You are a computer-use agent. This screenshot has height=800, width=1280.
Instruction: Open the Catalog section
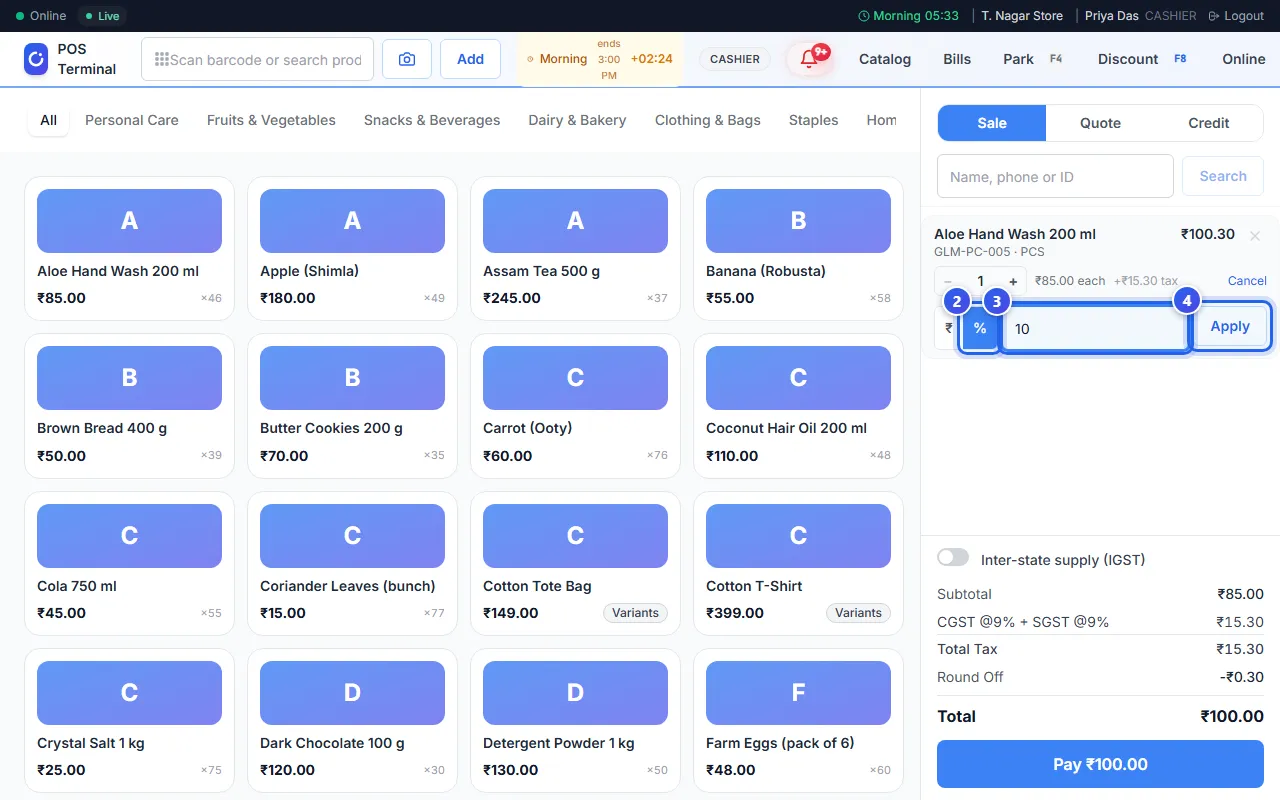pyautogui.click(x=885, y=59)
